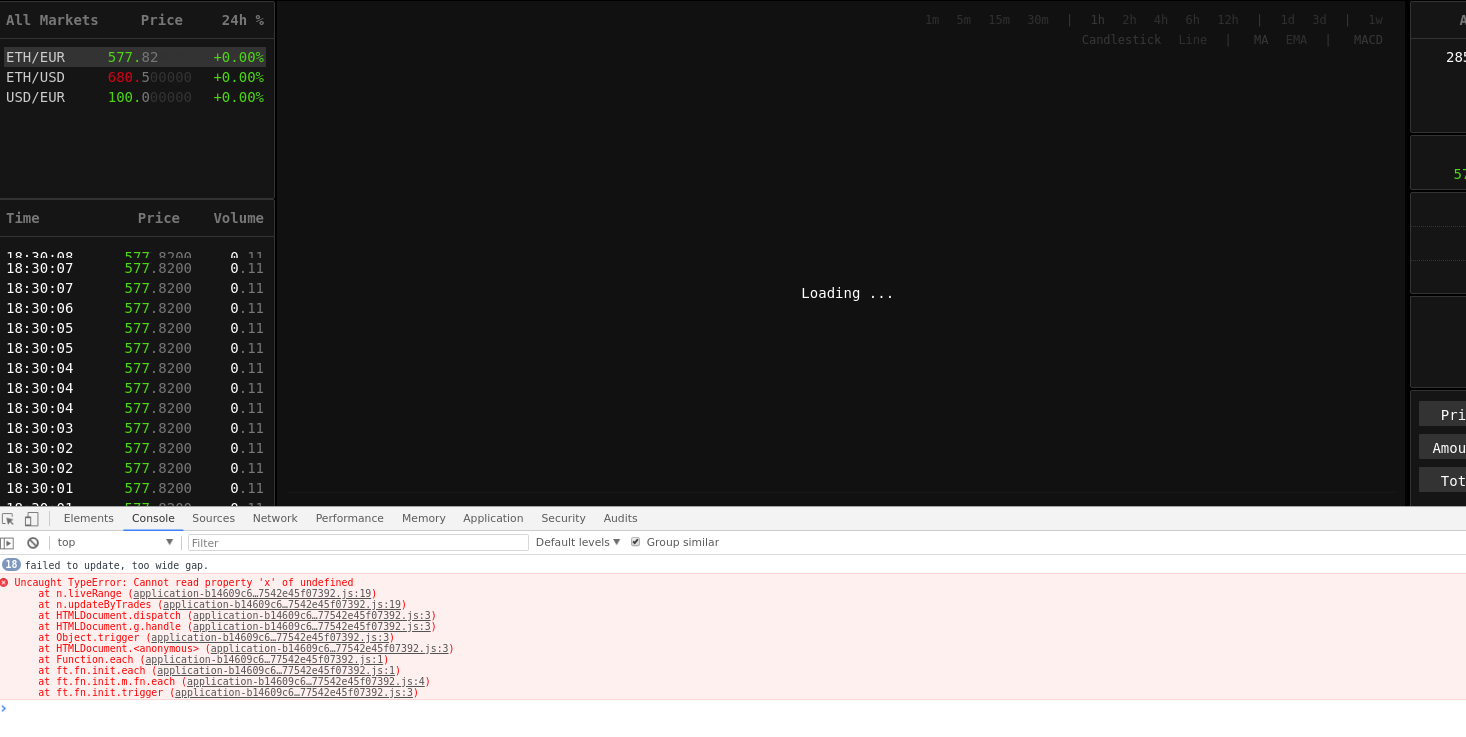This screenshot has height=737, width=1466.
Task: Open the console sidebar panel icon
Action: 9,542
